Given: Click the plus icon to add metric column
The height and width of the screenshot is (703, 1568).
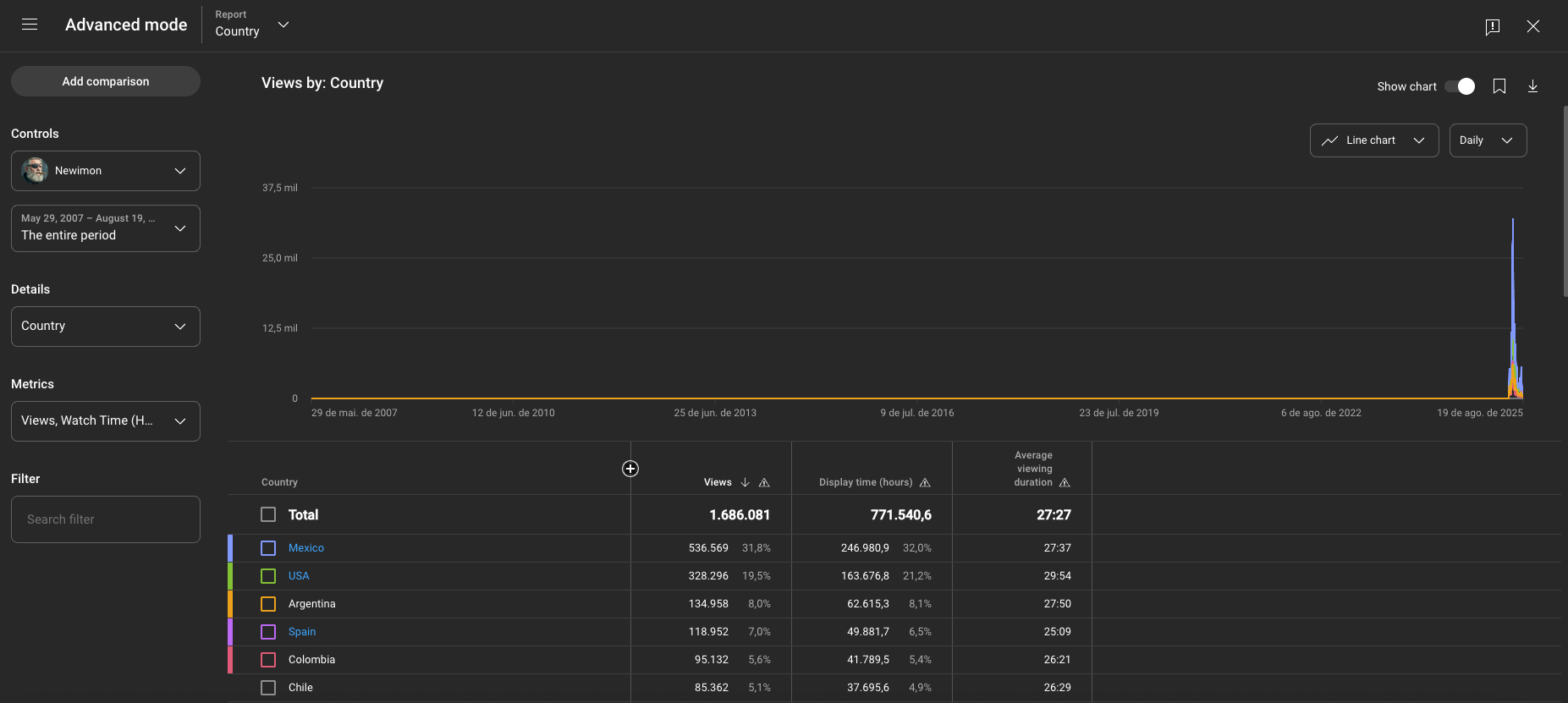Looking at the screenshot, I should pyautogui.click(x=630, y=469).
